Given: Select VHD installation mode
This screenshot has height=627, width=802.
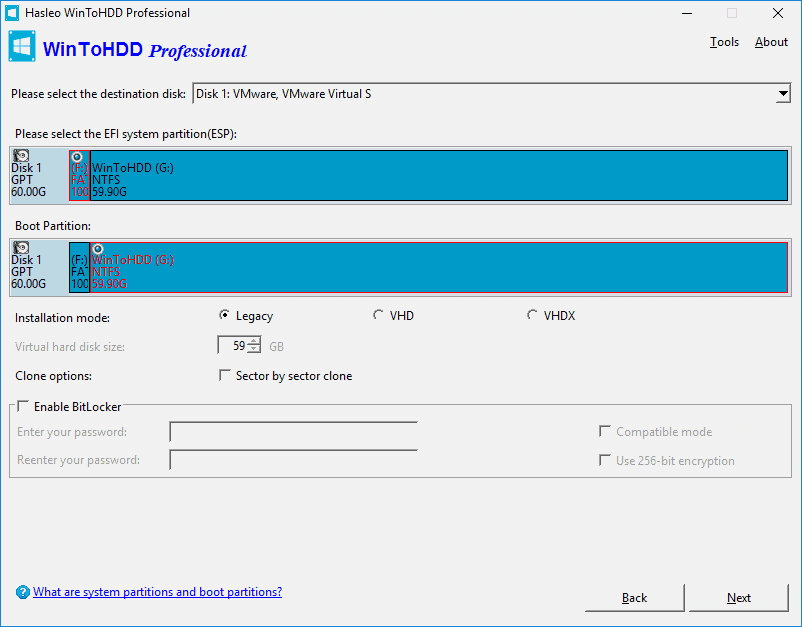Looking at the screenshot, I should click(377, 314).
